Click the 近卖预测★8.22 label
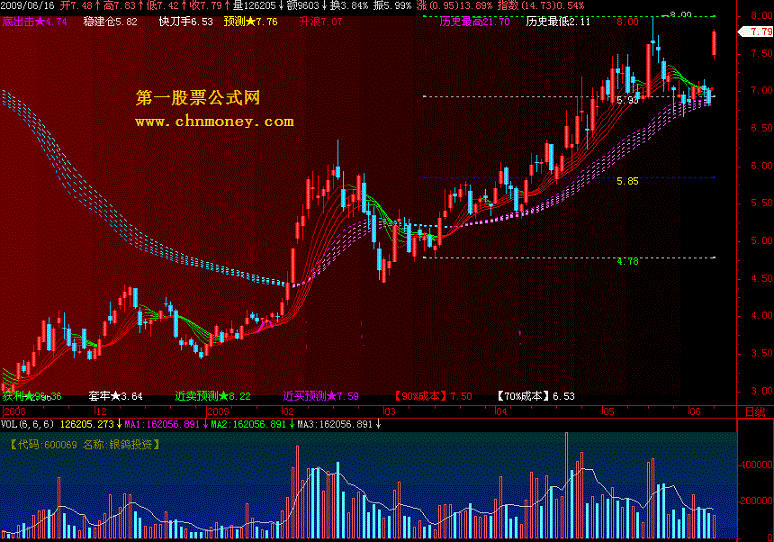 pyautogui.click(x=213, y=396)
